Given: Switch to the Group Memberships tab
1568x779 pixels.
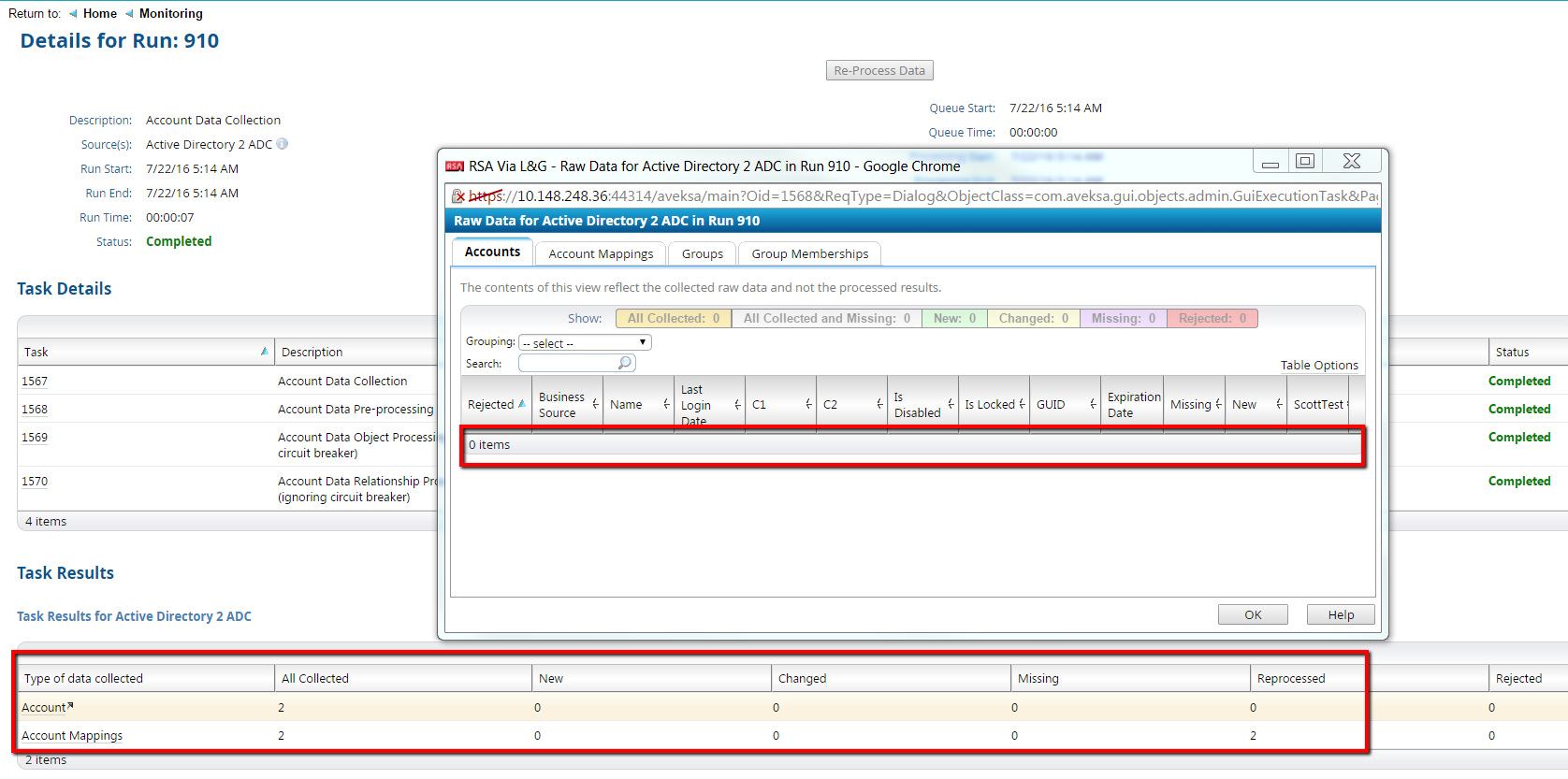Looking at the screenshot, I should [809, 254].
